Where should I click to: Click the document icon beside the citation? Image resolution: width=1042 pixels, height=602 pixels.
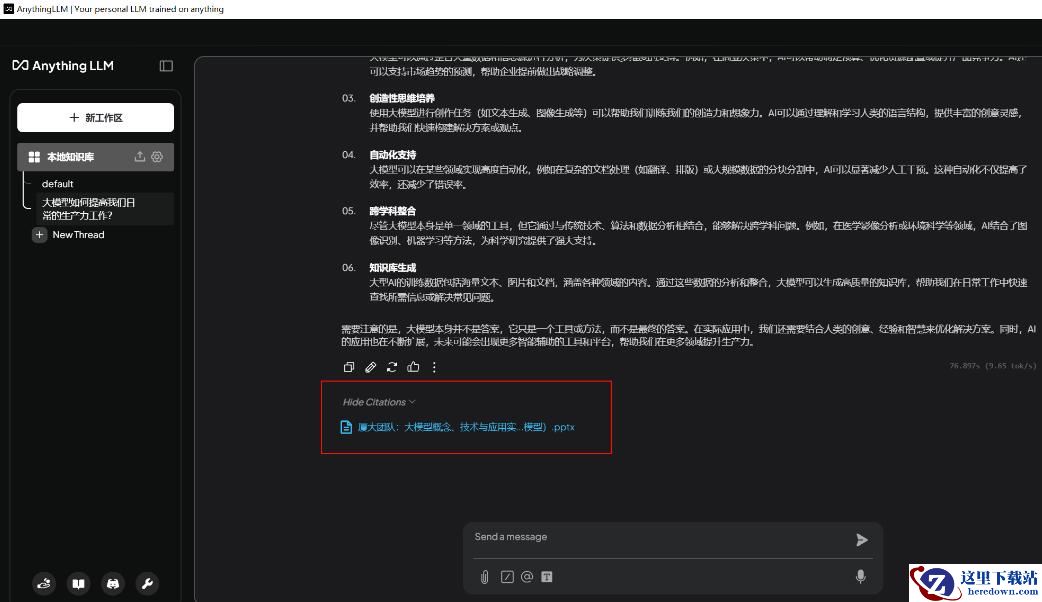tap(346, 427)
